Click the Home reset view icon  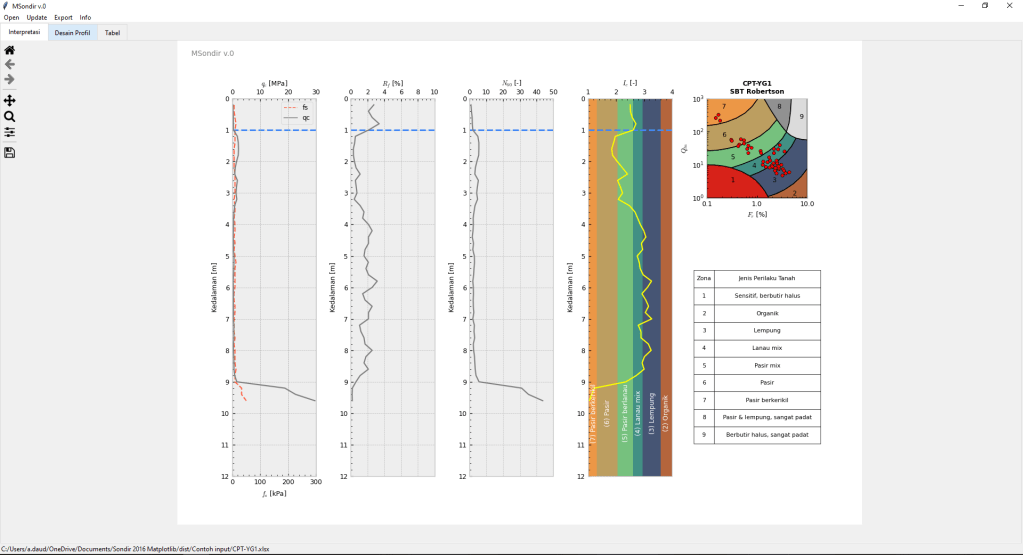point(10,49)
